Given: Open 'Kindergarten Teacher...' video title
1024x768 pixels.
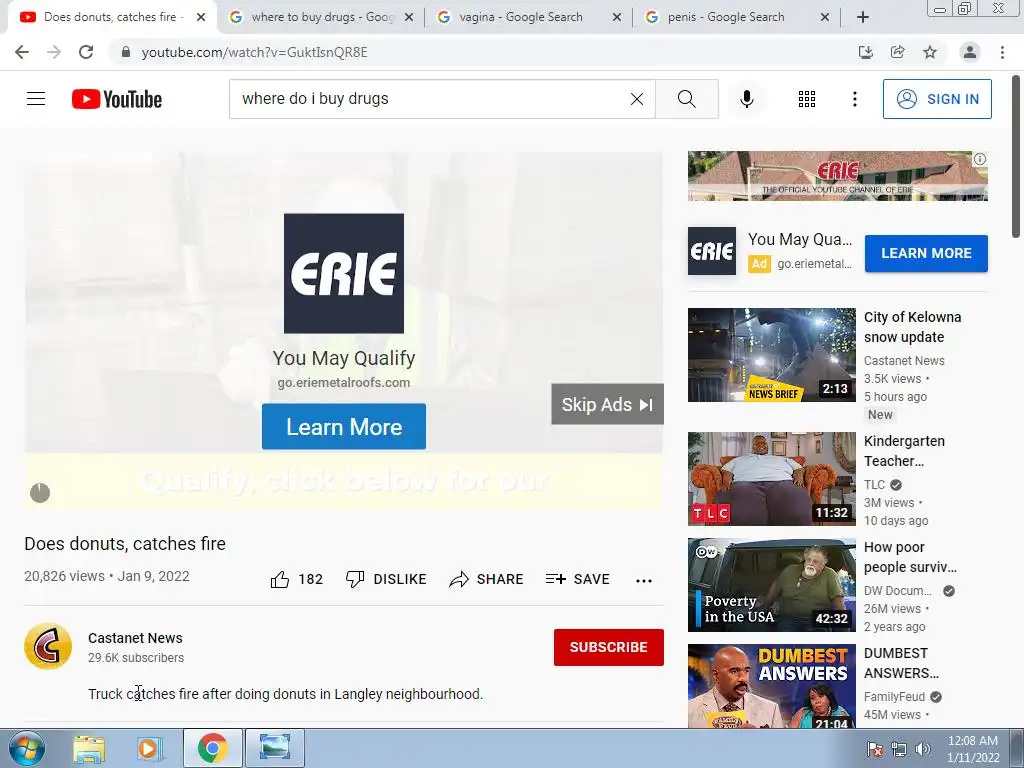Looking at the screenshot, I should click(904, 451).
